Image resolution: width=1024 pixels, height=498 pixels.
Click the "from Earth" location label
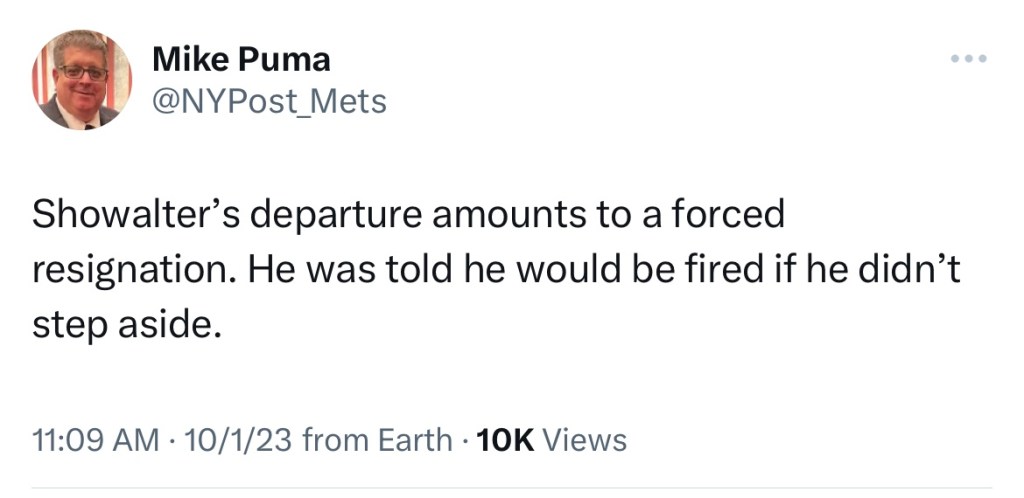(x=376, y=440)
